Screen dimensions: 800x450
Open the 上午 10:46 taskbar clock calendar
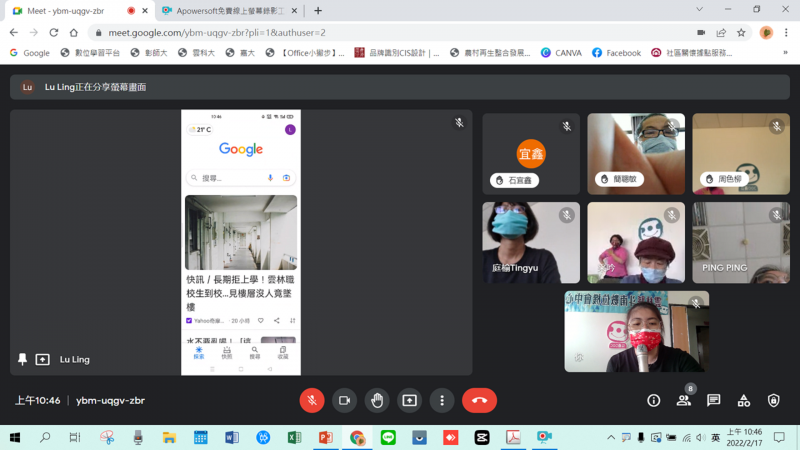744,437
